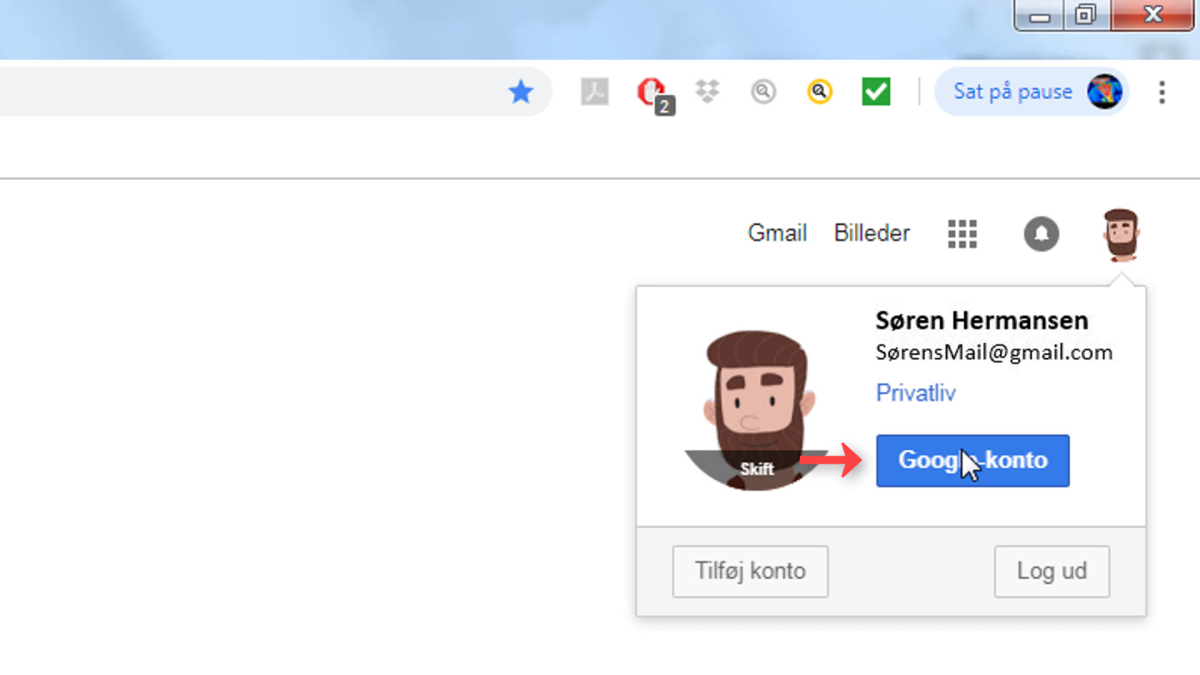This screenshot has width=1200, height=675.
Task: Click Skift on the profile picture
Action: pyautogui.click(x=757, y=469)
